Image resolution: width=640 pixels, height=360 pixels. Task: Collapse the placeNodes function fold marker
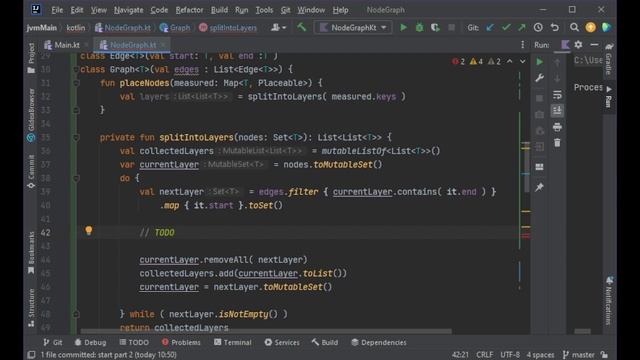click(x=76, y=83)
